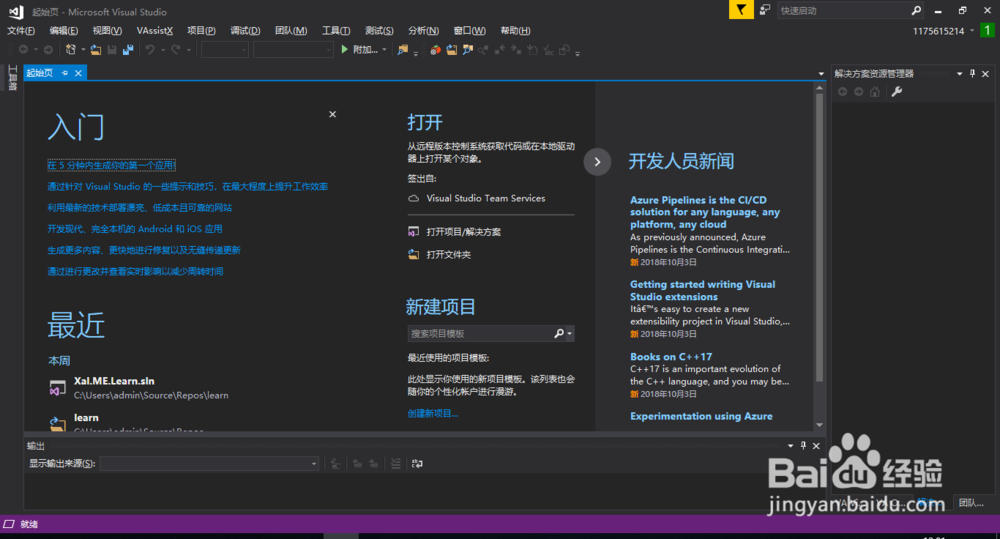Open account dropdown beside 1175615214
The image size is (1000, 539).
pyautogui.click(x=972, y=30)
